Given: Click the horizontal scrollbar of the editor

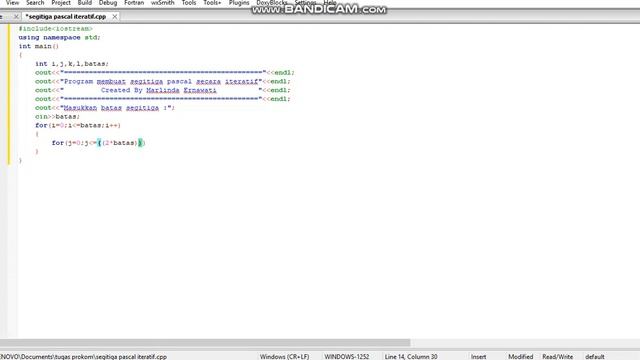Looking at the screenshot, I should coord(205,342).
